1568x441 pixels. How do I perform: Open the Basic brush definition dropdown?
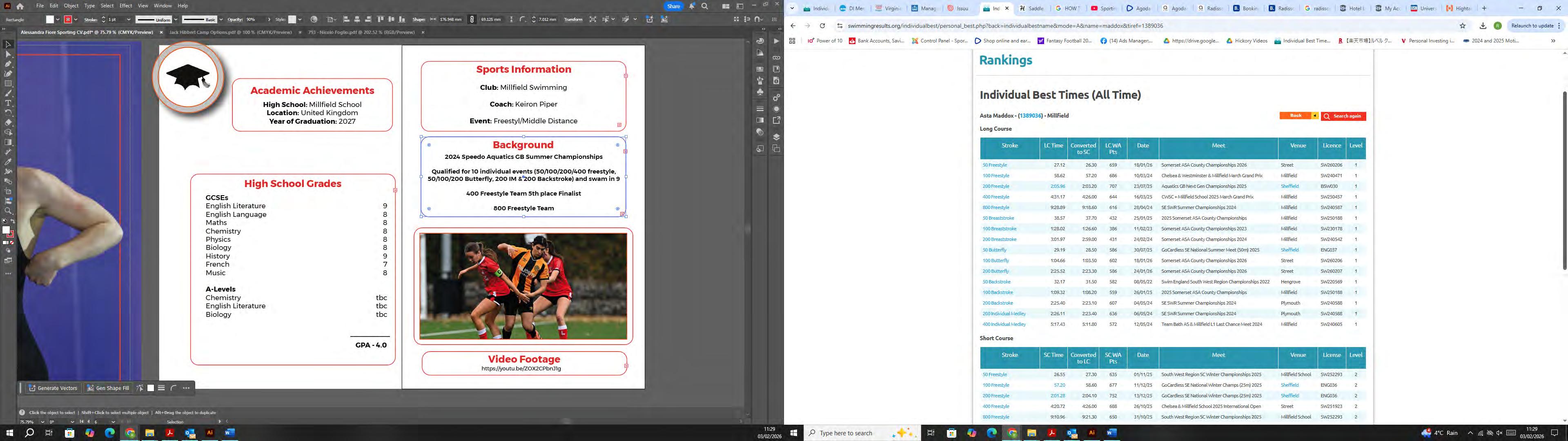click(221, 20)
